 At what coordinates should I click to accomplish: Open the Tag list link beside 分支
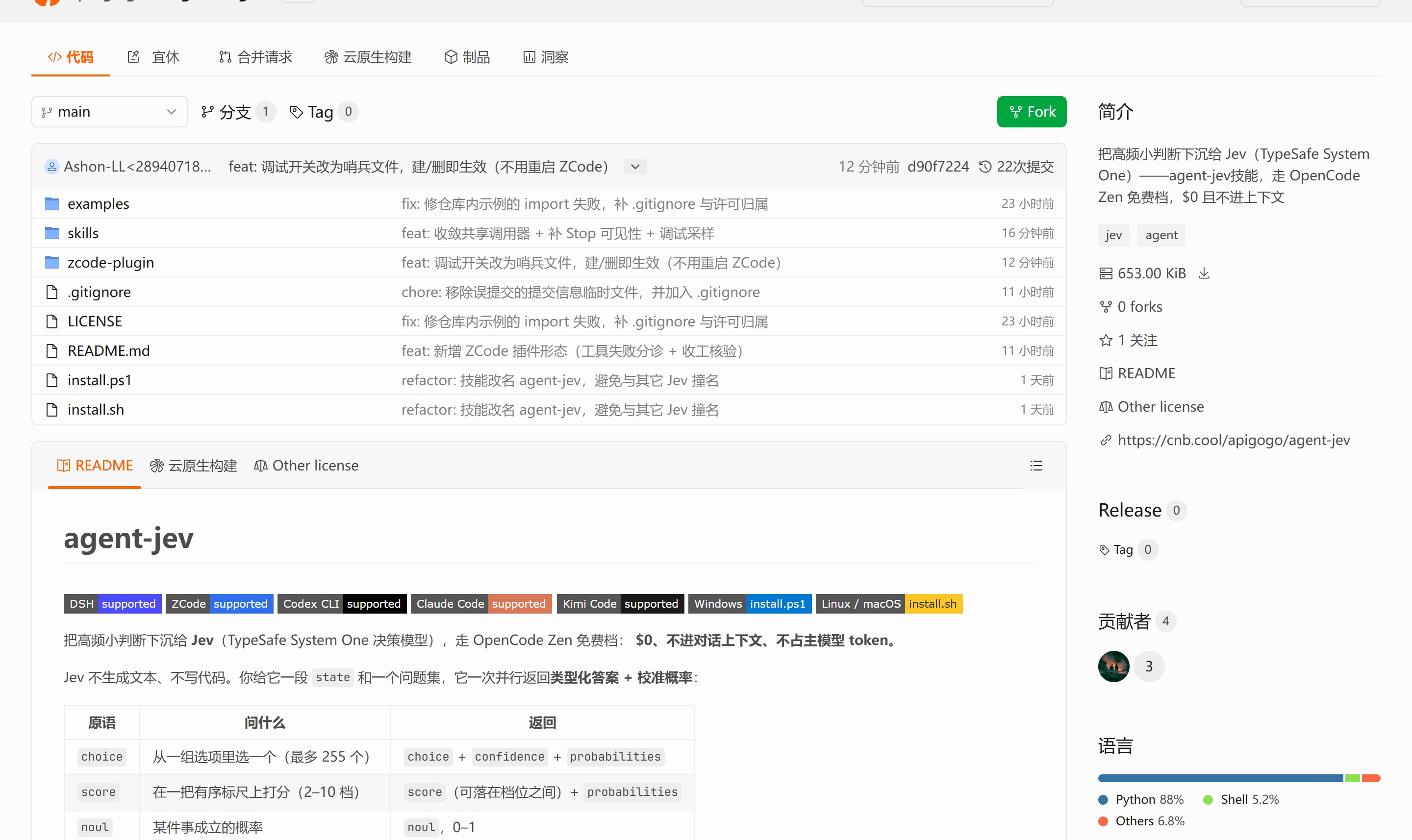tap(323, 112)
